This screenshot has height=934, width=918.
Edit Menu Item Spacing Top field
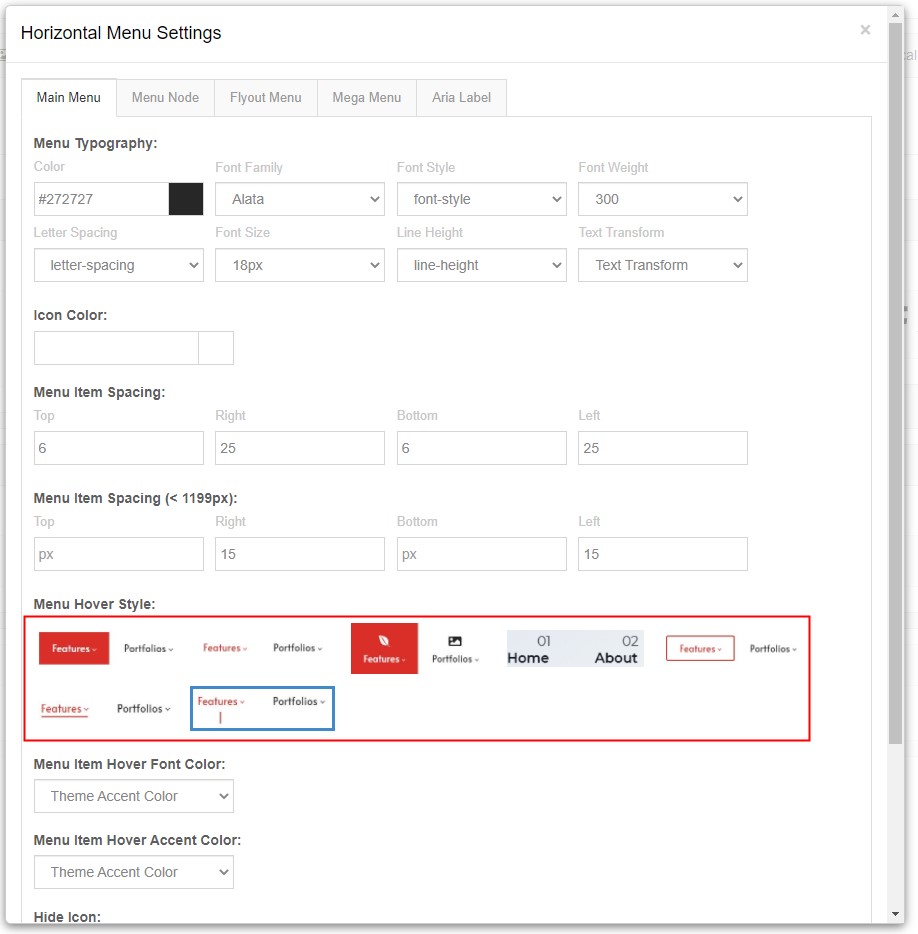coord(119,448)
